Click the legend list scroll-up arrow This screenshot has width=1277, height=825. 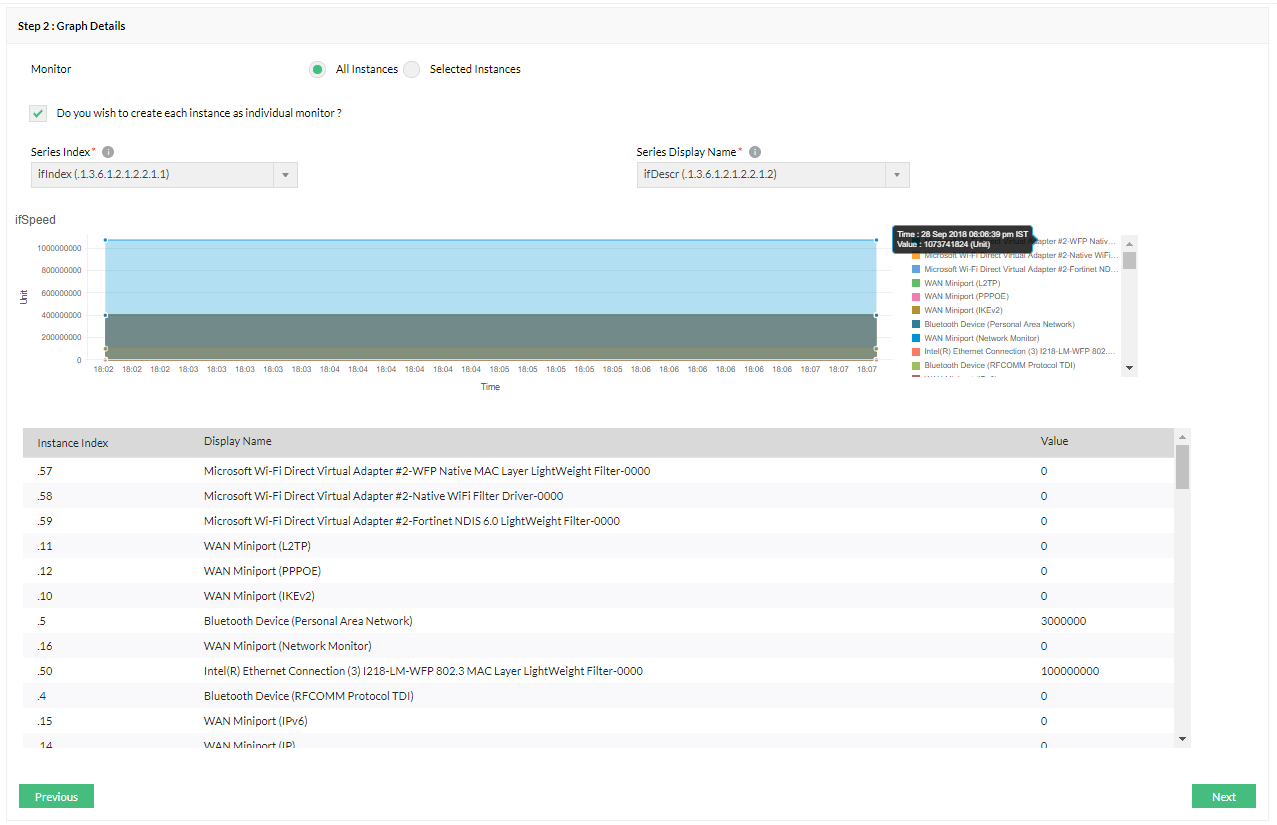(x=1129, y=243)
